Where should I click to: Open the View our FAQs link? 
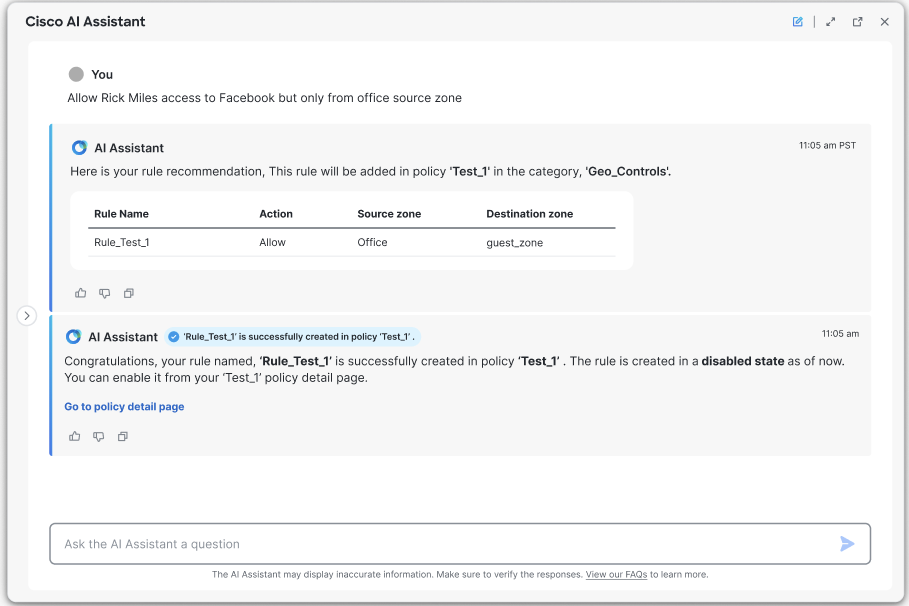616,574
